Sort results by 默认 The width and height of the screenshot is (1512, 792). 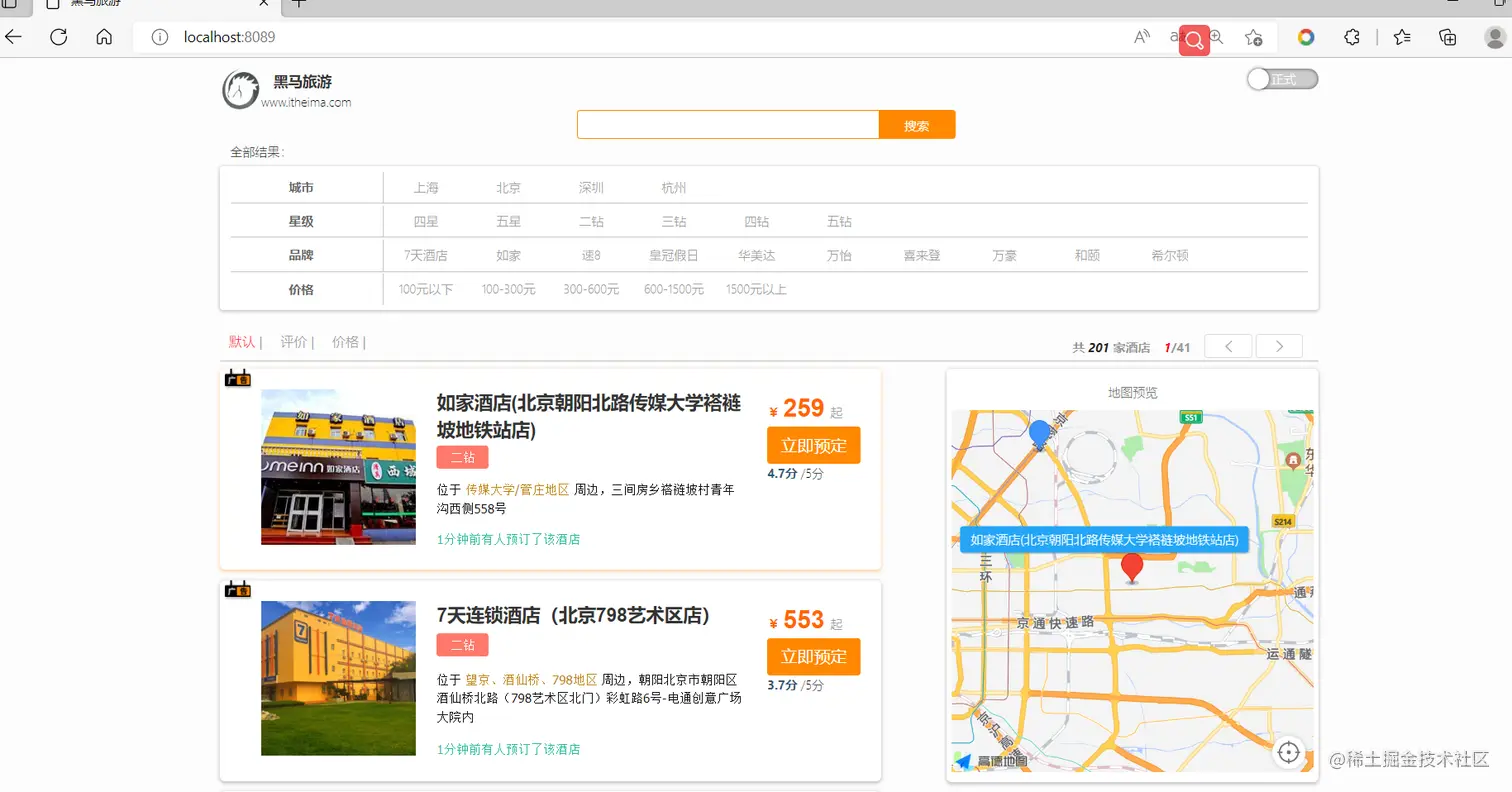pos(242,342)
